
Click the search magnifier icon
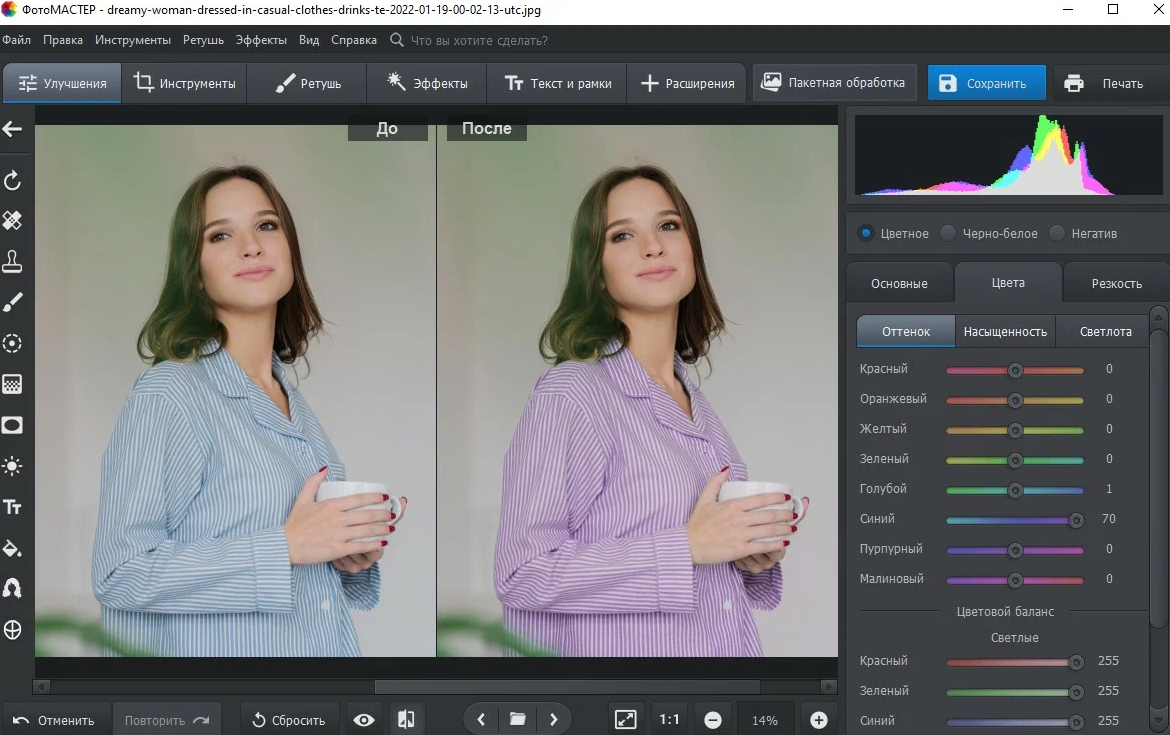[397, 40]
